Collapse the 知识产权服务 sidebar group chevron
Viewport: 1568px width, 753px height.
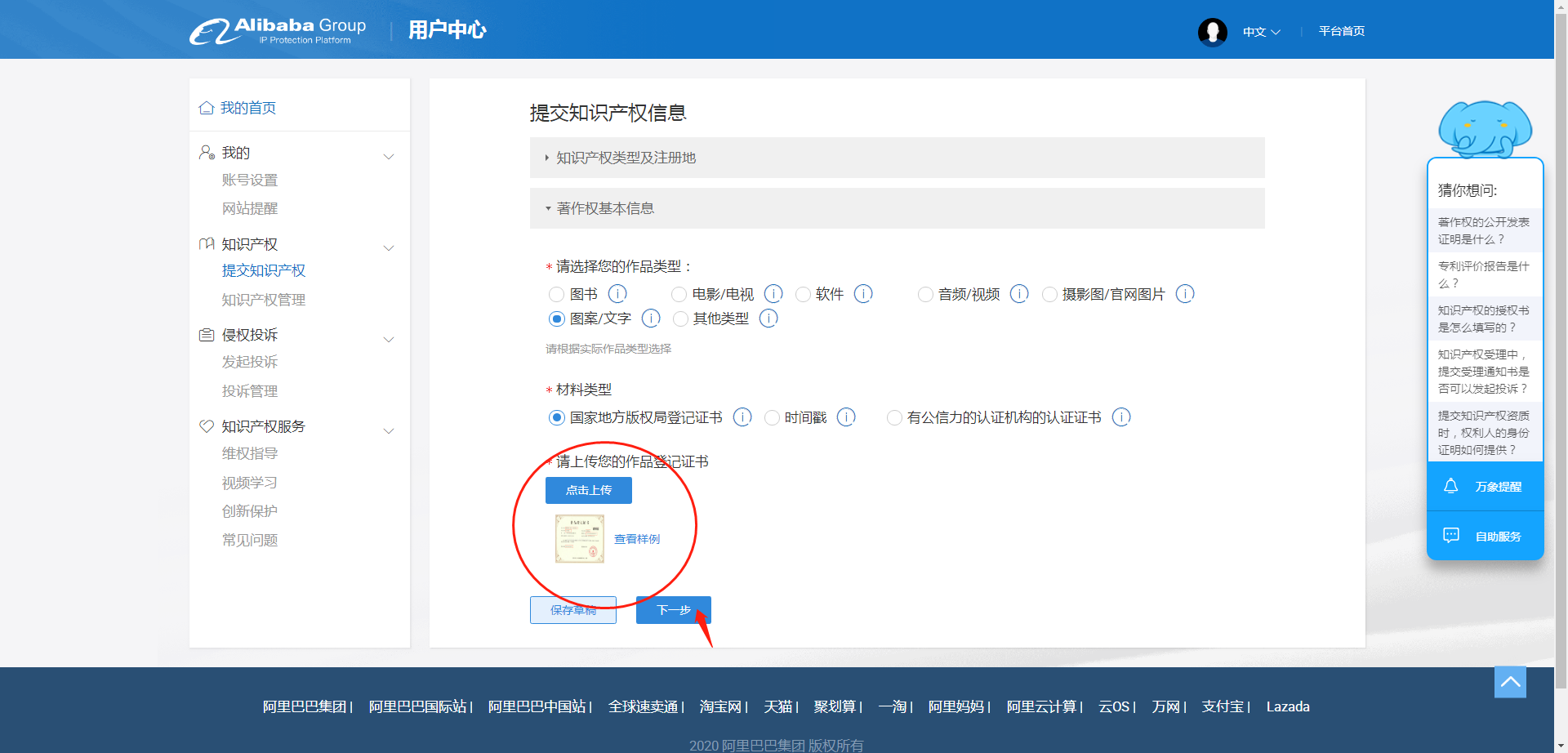[x=389, y=430]
